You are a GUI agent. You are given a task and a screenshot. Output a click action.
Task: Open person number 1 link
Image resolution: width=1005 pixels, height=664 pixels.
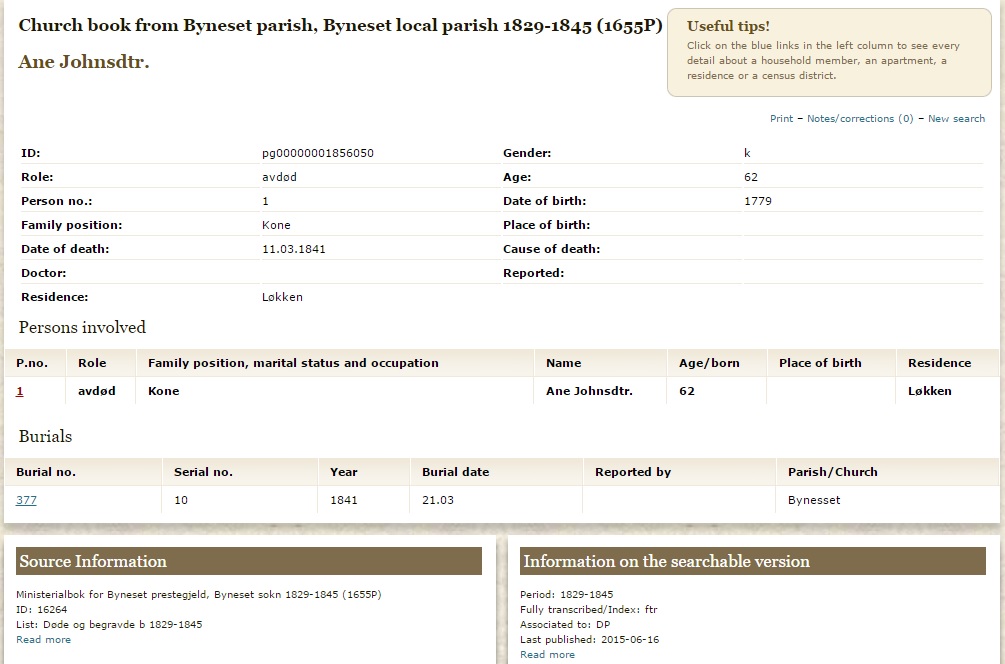tap(19, 391)
